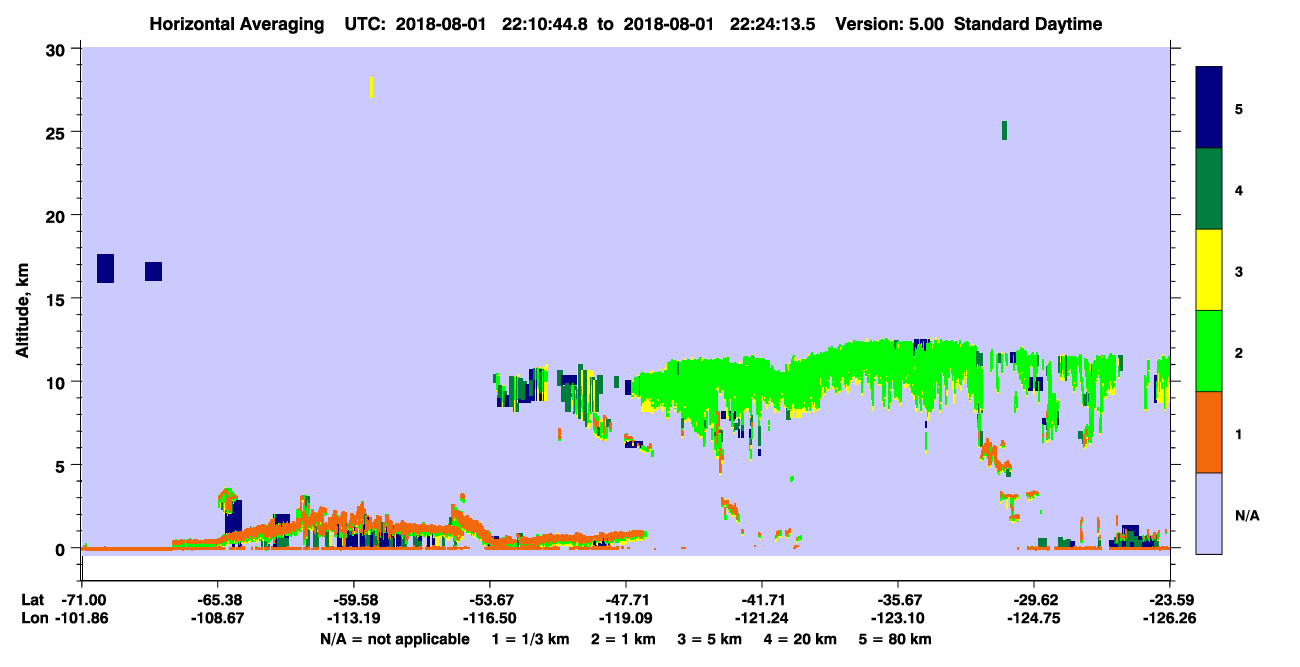Click the longitude value -119.09

[x=626, y=618]
